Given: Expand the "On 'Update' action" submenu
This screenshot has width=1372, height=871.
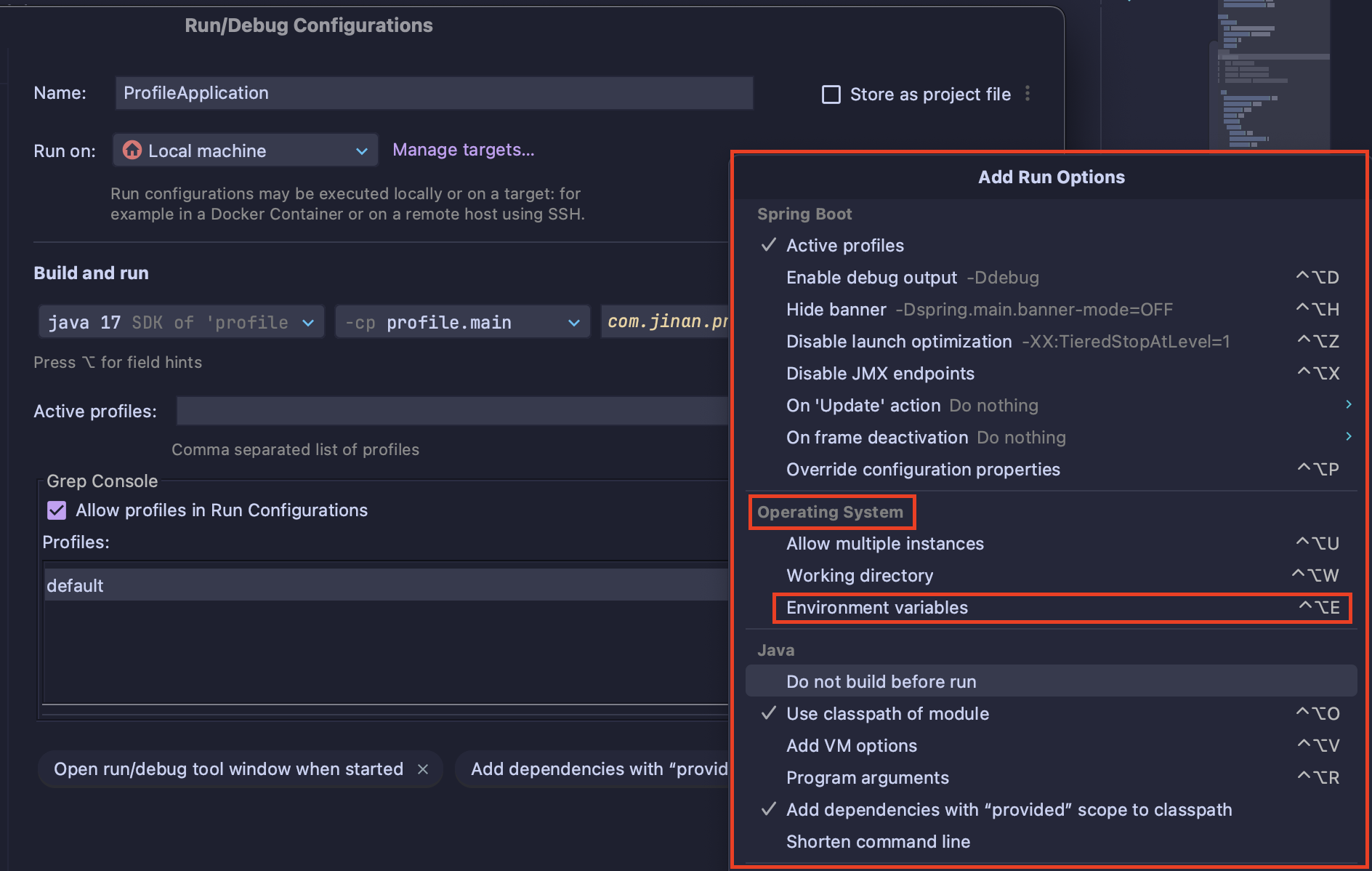Looking at the screenshot, I should [x=1349, y=405].
